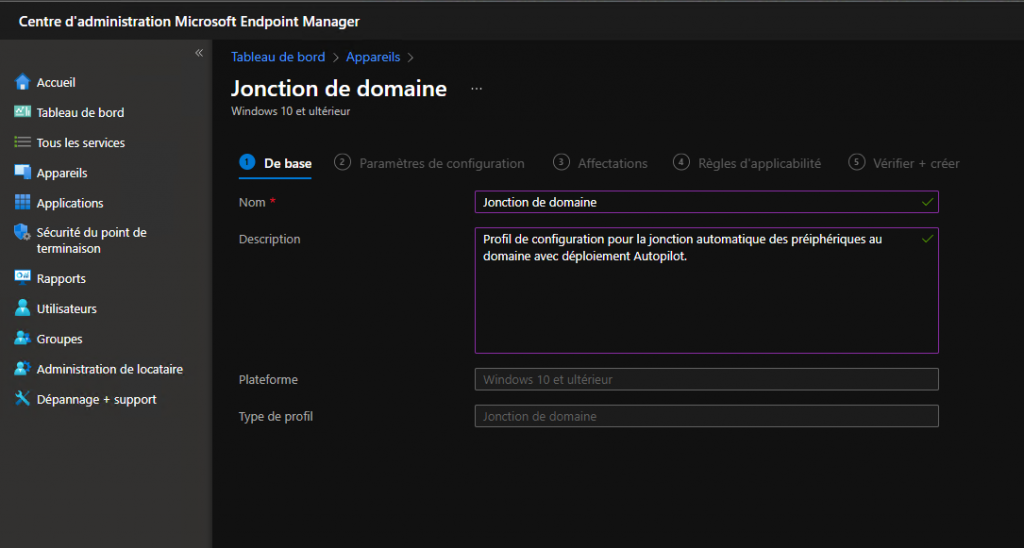Image resolution: width=1024 pixels, height=548 pixels.
Task: Click the Centre d'administration Microsoft Endpoint Manager title
Action: pos(189,22)
